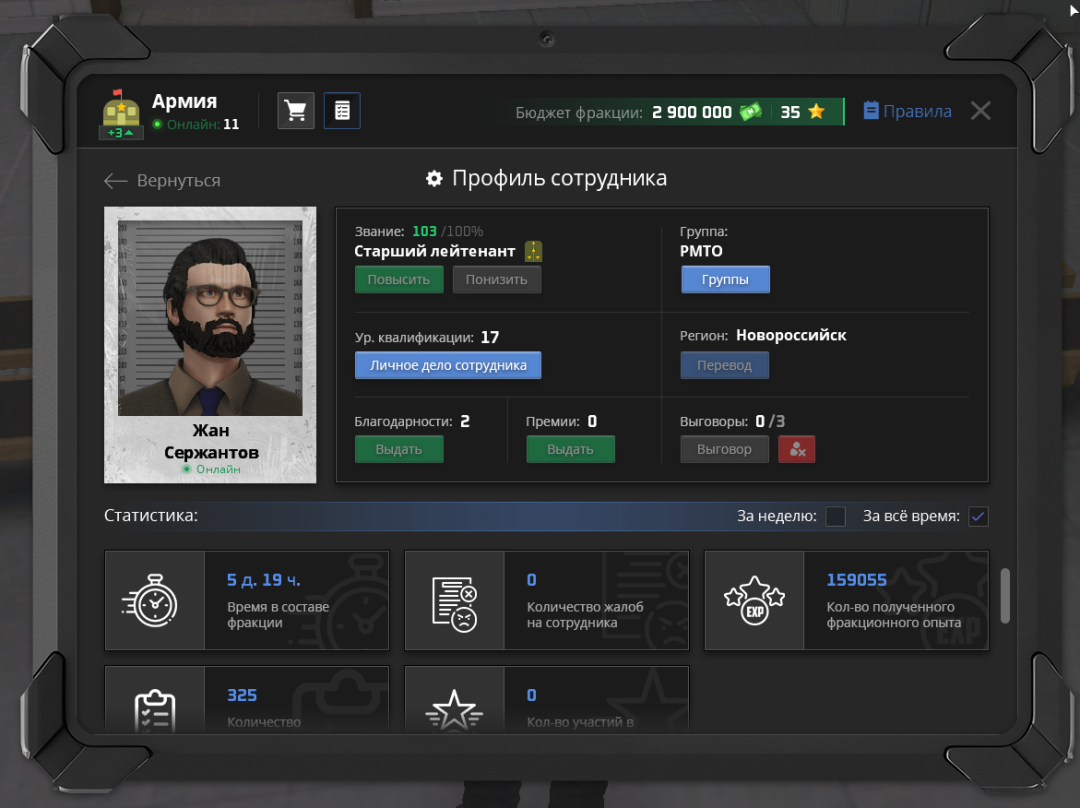Close the faction tablet panel

[x=981, y=110]
